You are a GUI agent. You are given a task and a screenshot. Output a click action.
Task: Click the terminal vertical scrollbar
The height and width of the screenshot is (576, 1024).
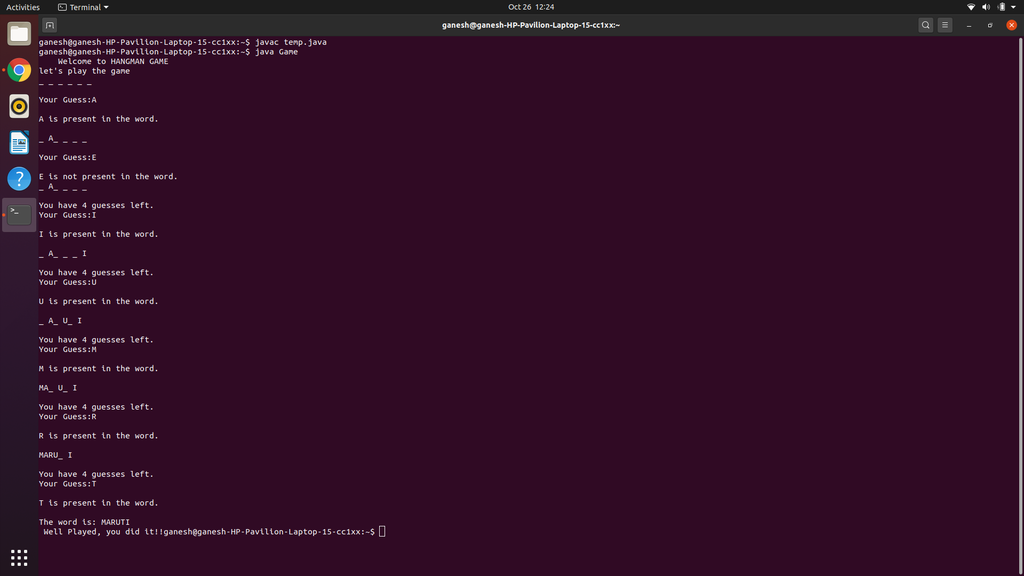[x=1021, y=306]
